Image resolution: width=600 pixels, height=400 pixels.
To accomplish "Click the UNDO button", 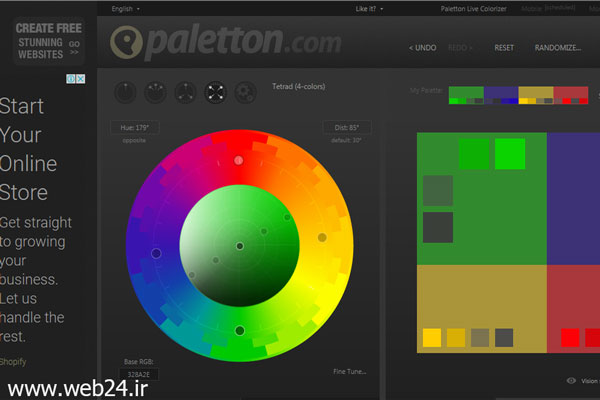I will 422,48.
